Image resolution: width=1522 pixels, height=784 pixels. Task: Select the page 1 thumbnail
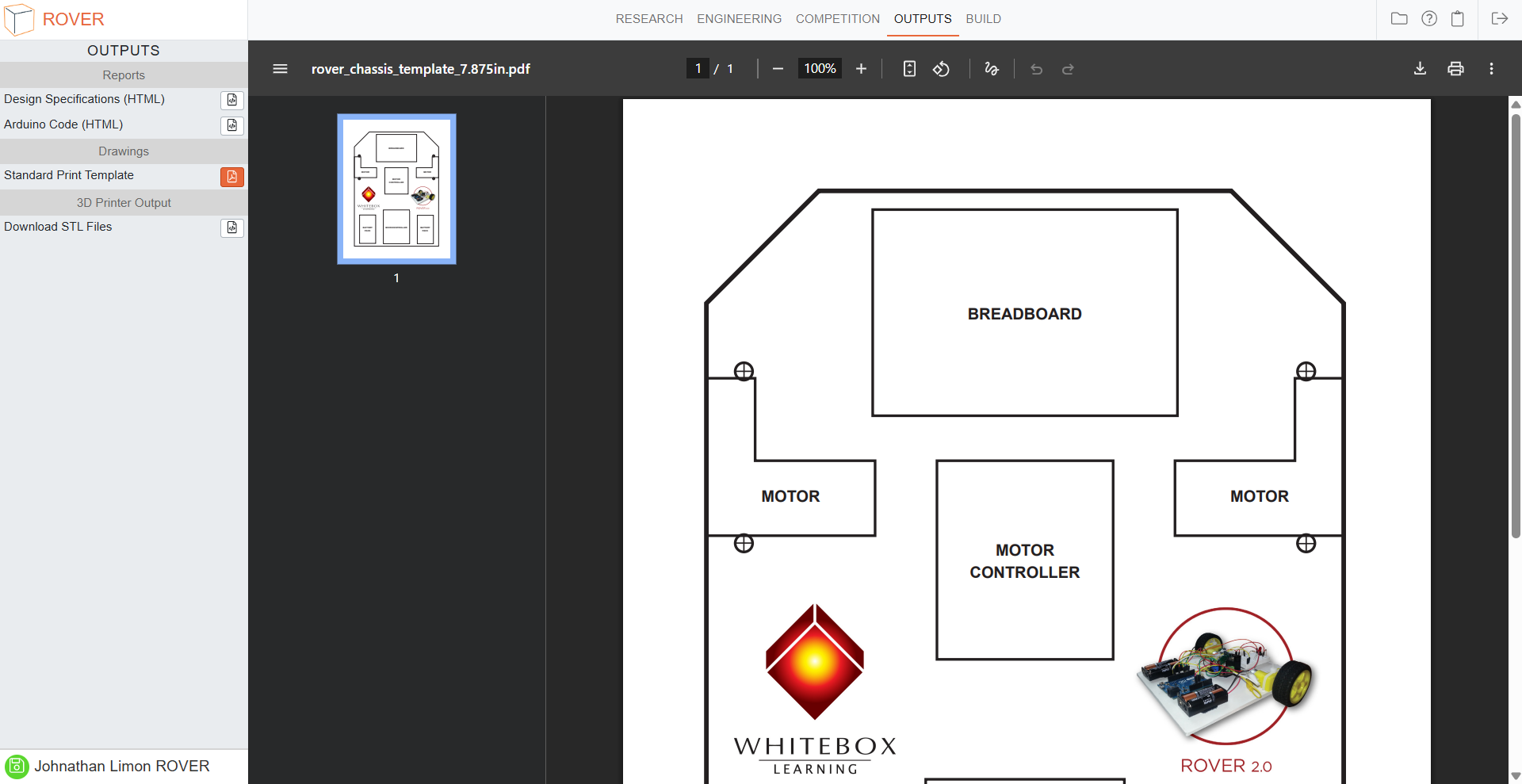point(396,189)
